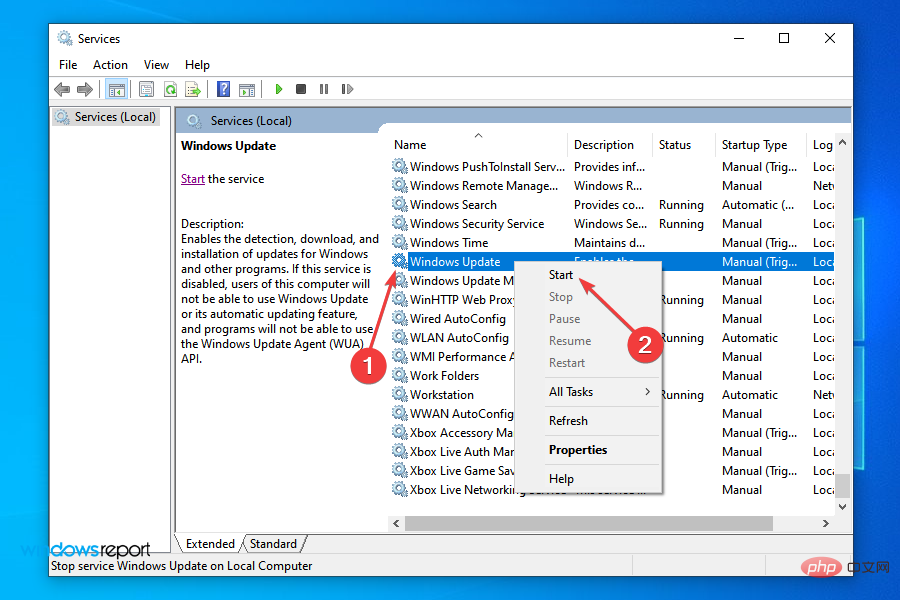This screenshot has height=600, width=900.
Task: Click the horizontal scrollbar right arrow
Action: pyautogui.click(x=825, y=522)
